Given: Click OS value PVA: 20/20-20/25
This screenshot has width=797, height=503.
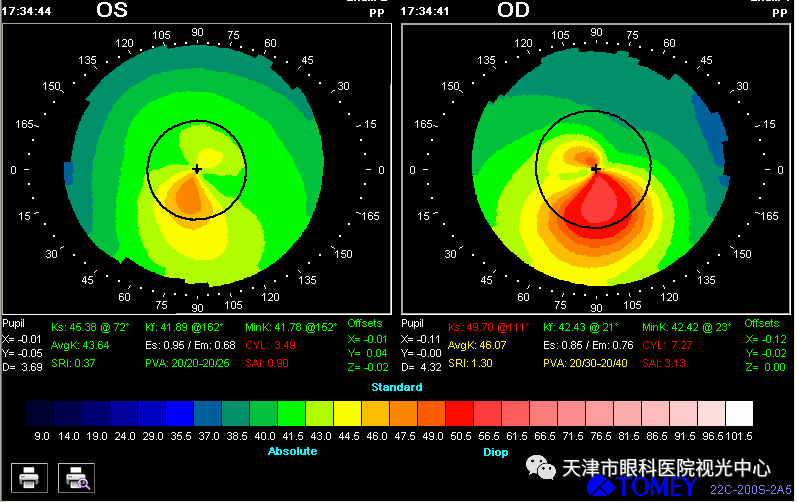Looking at the screenshot, I should coord(187,364).
